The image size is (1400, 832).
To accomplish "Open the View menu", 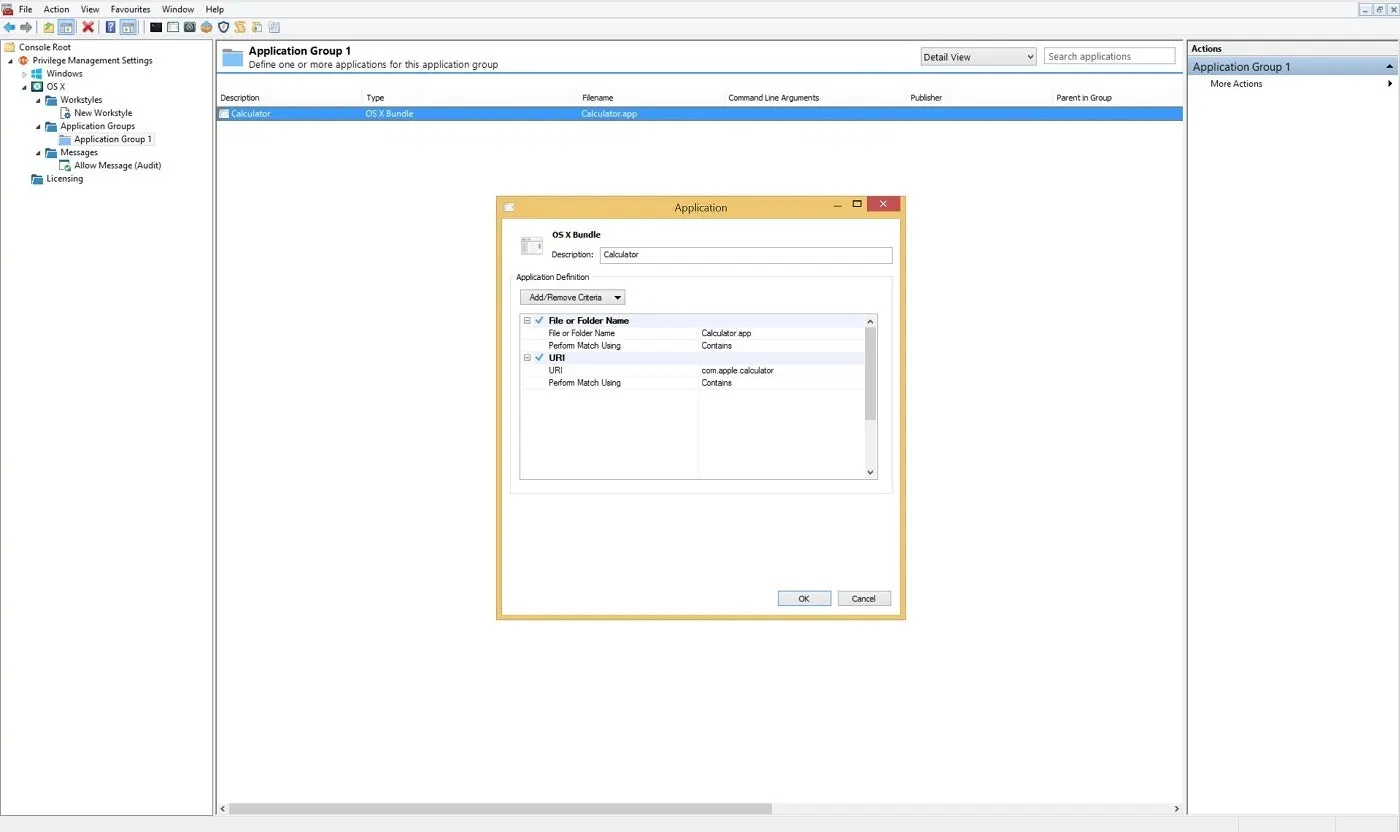I will [90, 9].
